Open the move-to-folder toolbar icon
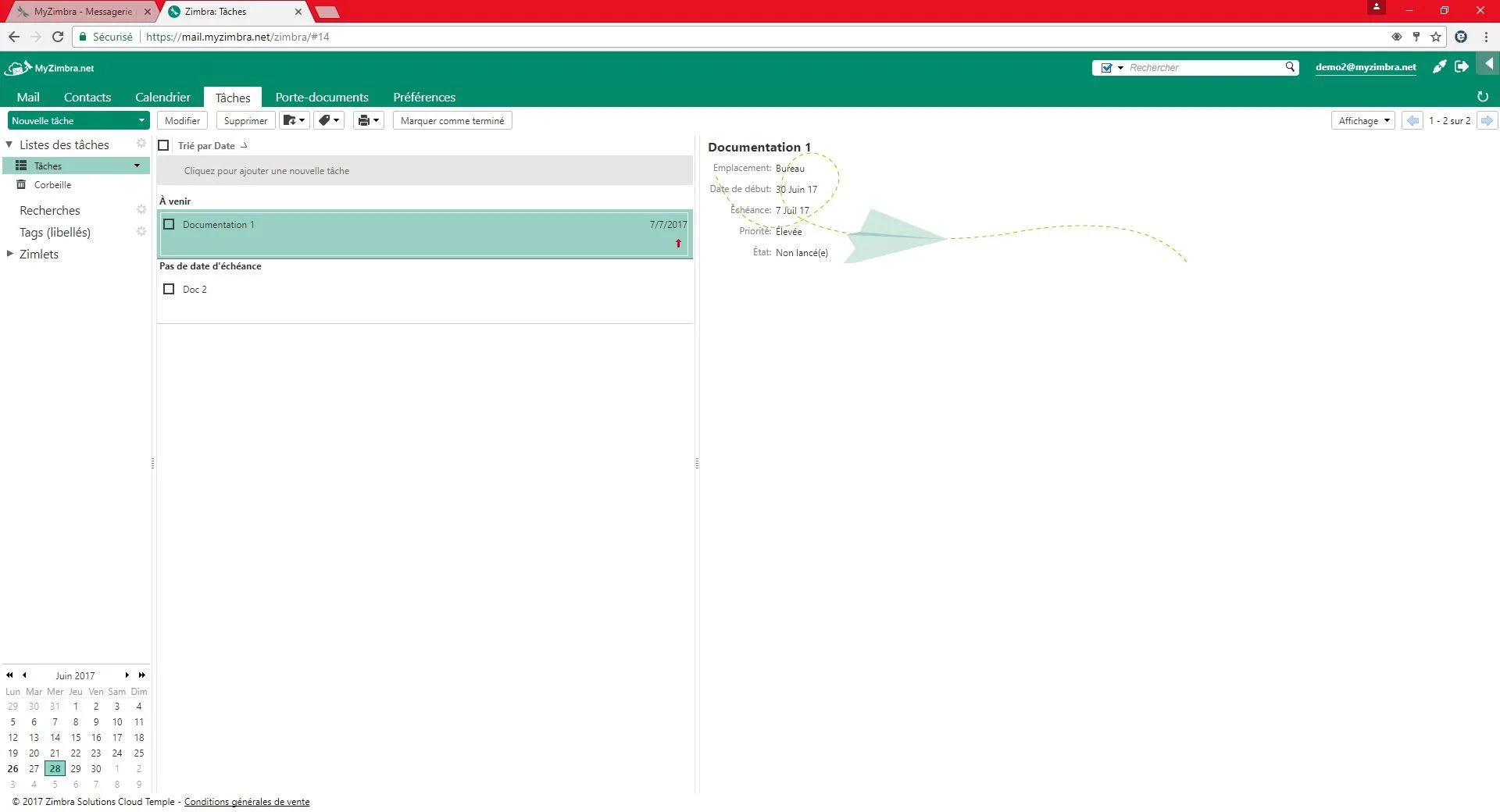Viewport: 1500px width, 812px height. coord(295,120)
